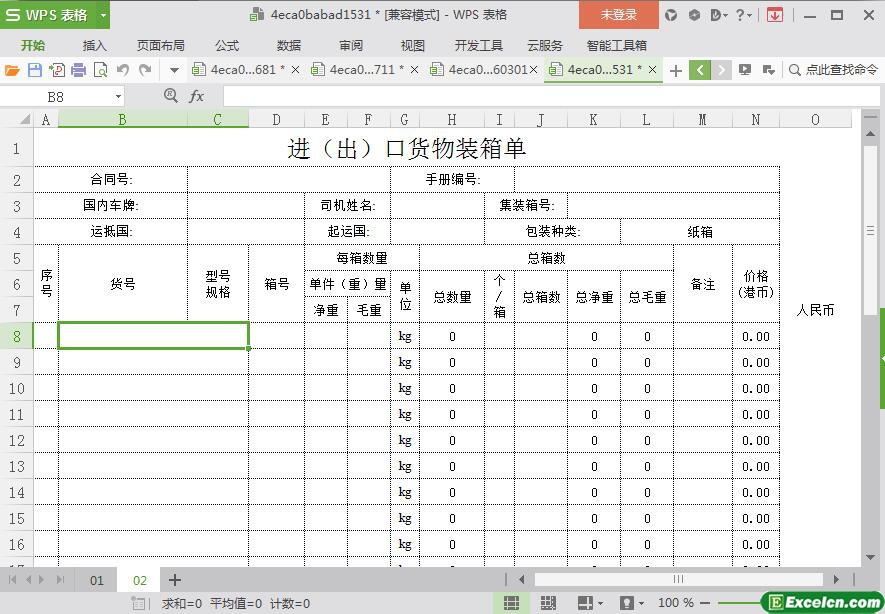885x614 pixels.
Task: Open the 云服务 ribbon tab
Action: (545, 45)
